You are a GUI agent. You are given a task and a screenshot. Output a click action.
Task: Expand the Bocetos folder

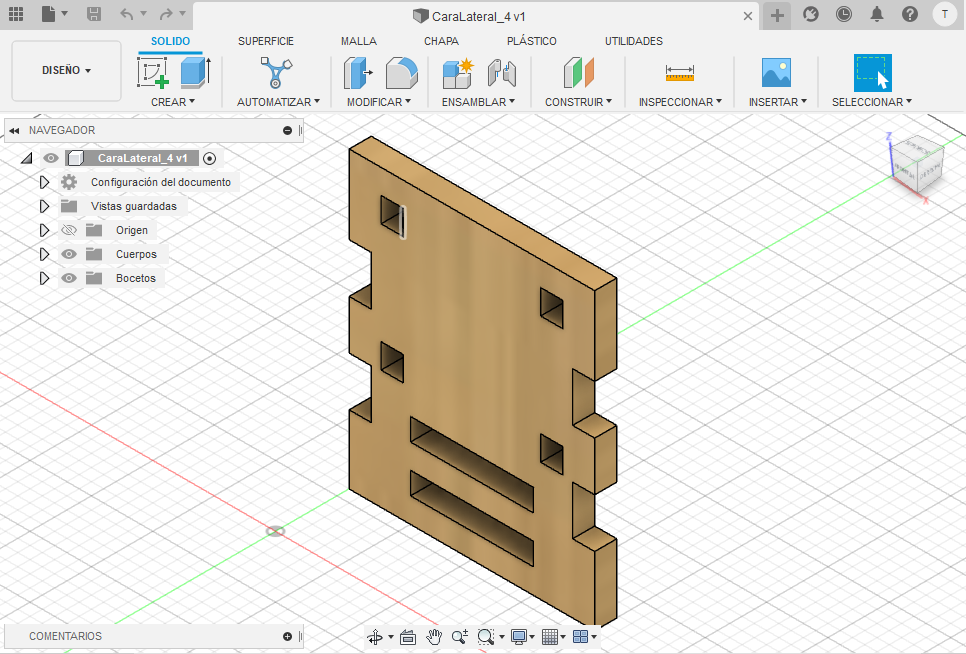click(44, 278)
